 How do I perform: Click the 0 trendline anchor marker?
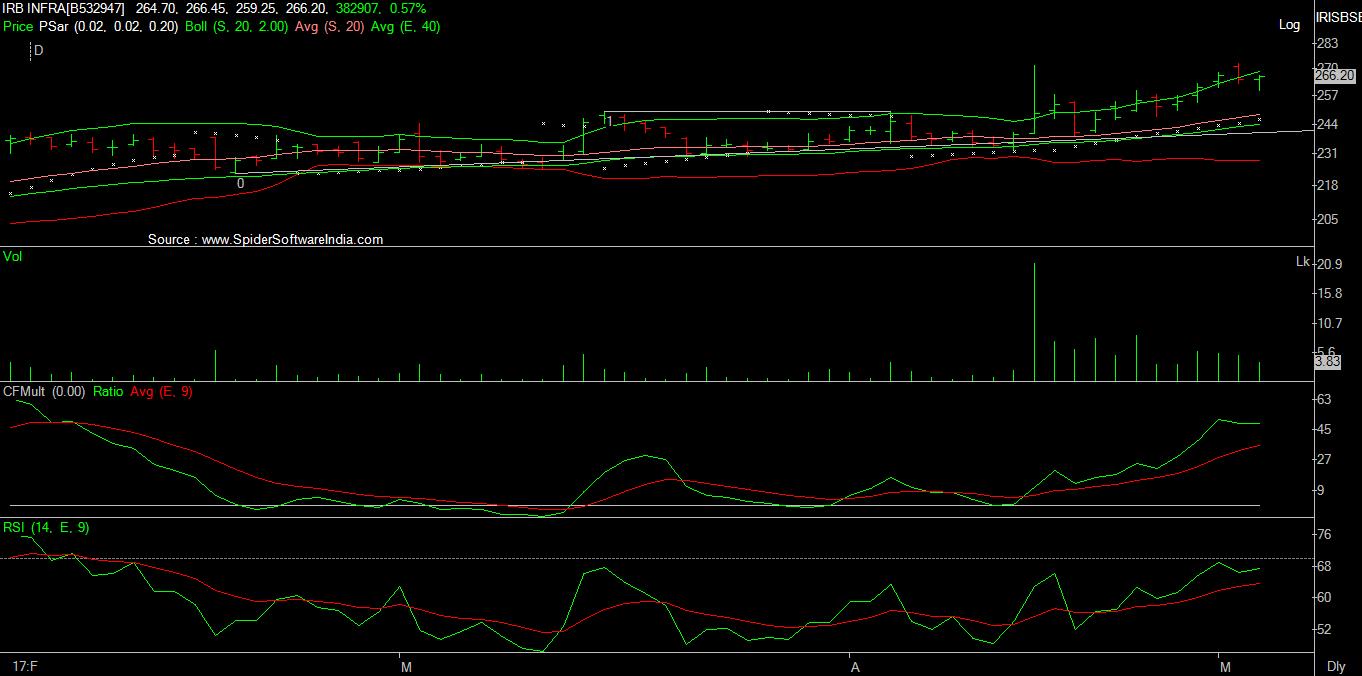click(240, 184)
